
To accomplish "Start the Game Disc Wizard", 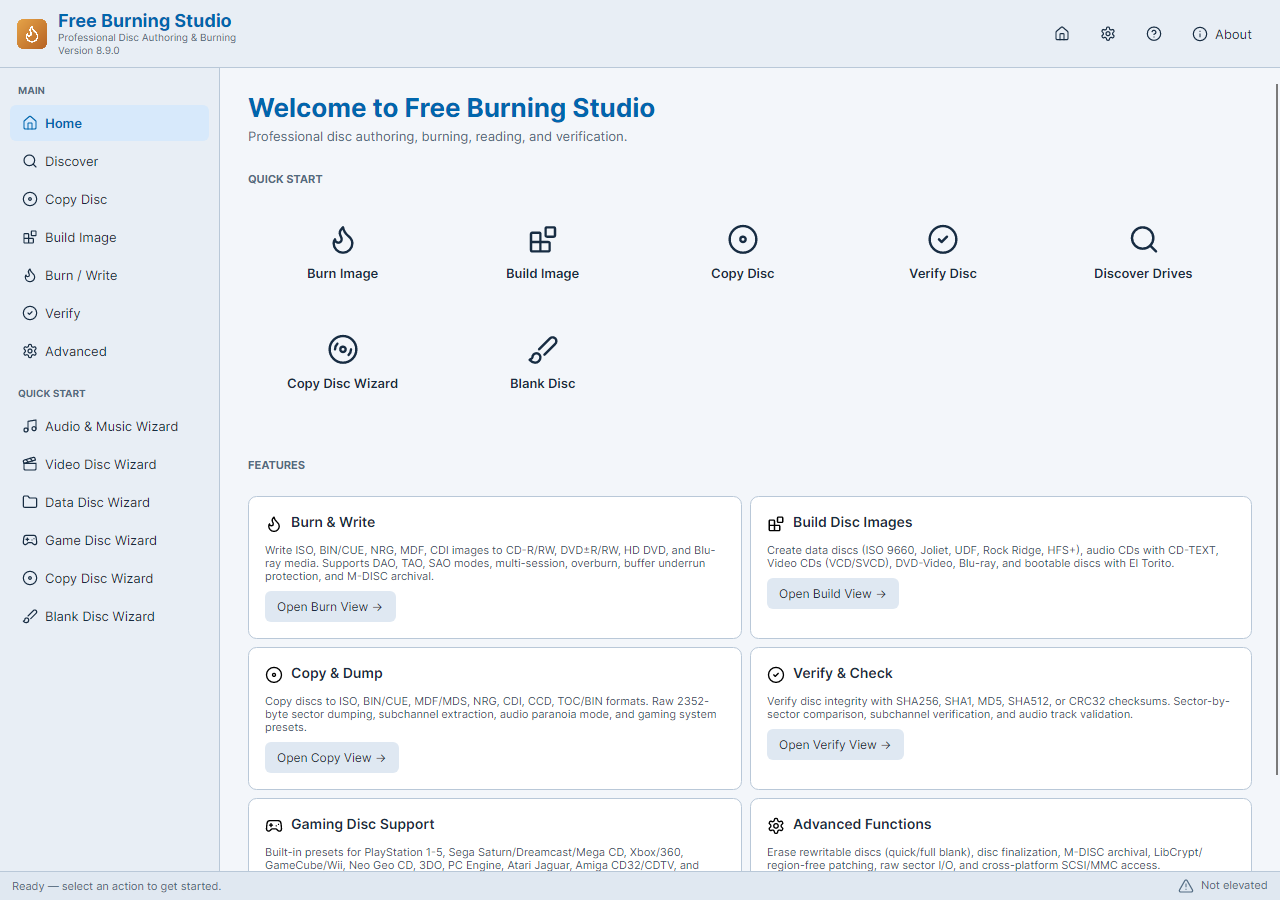I will click(x=110, y=540).
